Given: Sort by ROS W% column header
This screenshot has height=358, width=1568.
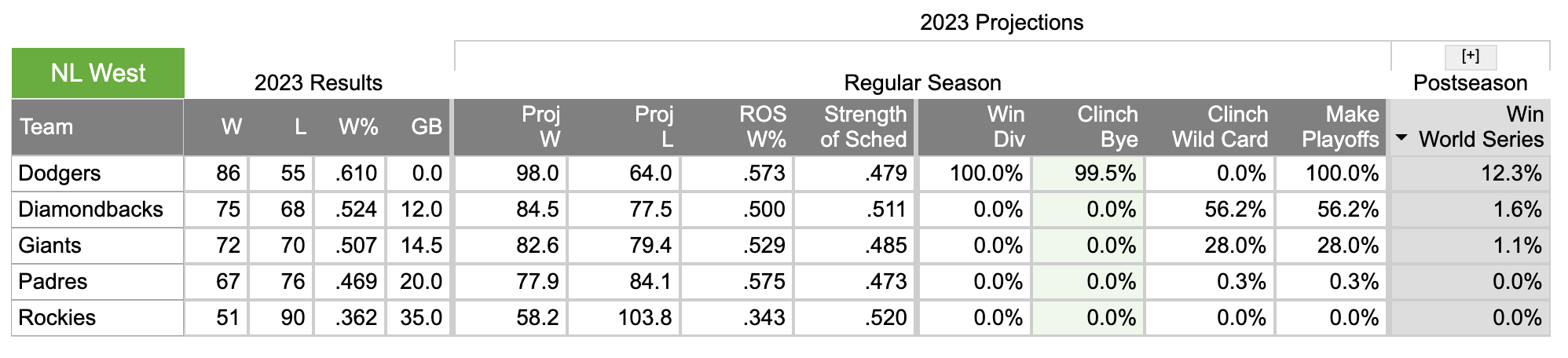Looking at the screenshot, I should coord(737,127).
